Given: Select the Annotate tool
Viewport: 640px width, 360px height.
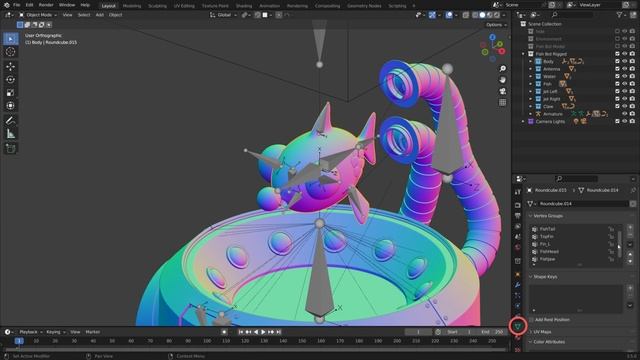Looking at the screenshot, I should tap(11, 120).
